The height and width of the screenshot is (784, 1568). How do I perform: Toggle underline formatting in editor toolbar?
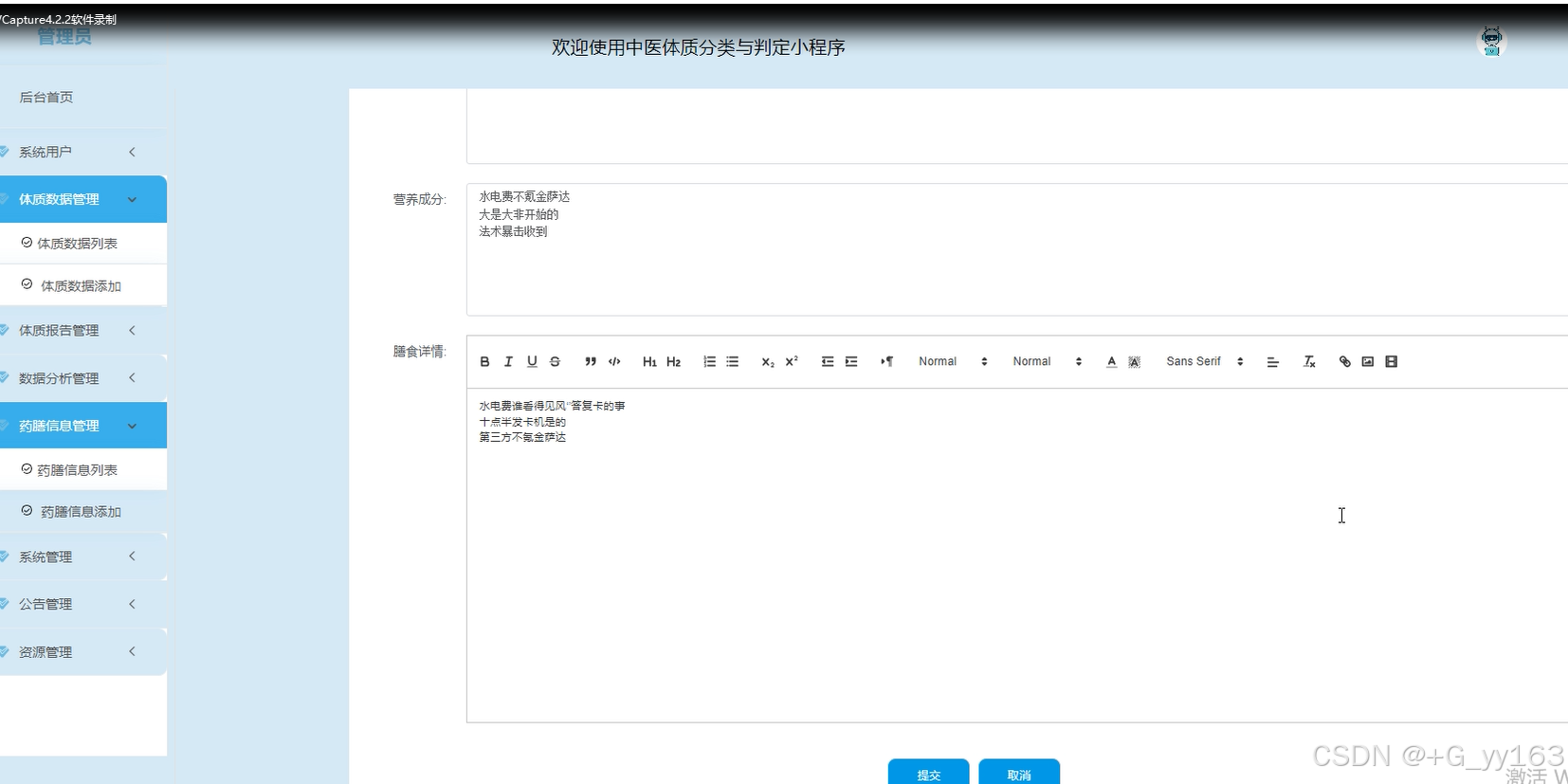pos(532,361)
